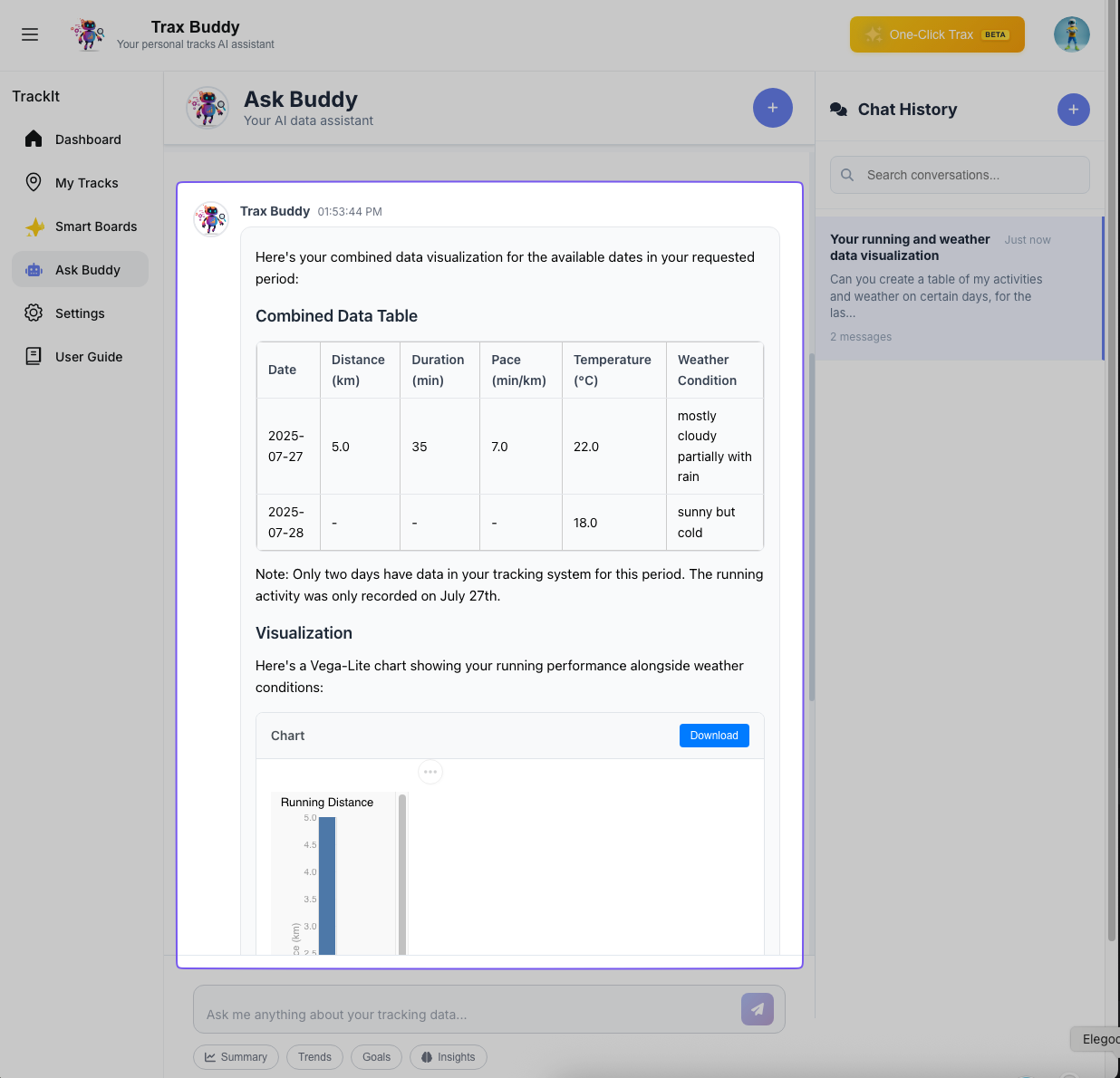Open the hamburger menu
This screenshot has height=1078, width=1120.
tap(30, 34)
